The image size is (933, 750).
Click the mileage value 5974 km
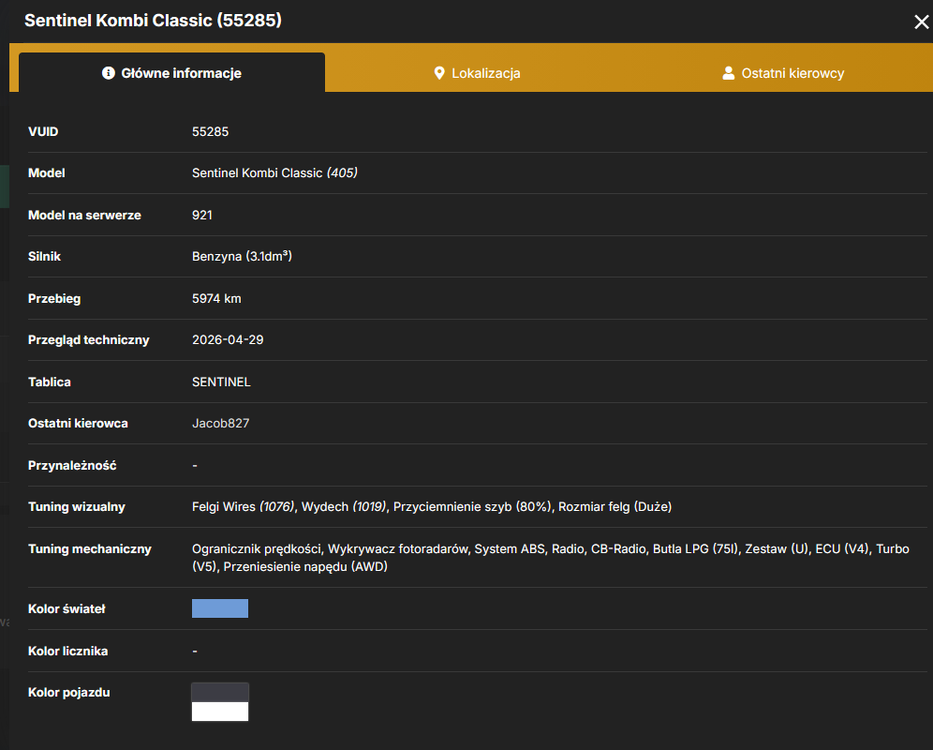click(217, 298)
